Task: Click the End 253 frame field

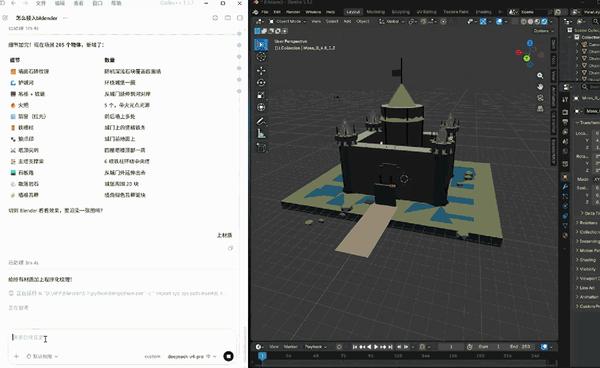Action: [x=520, y=347]
